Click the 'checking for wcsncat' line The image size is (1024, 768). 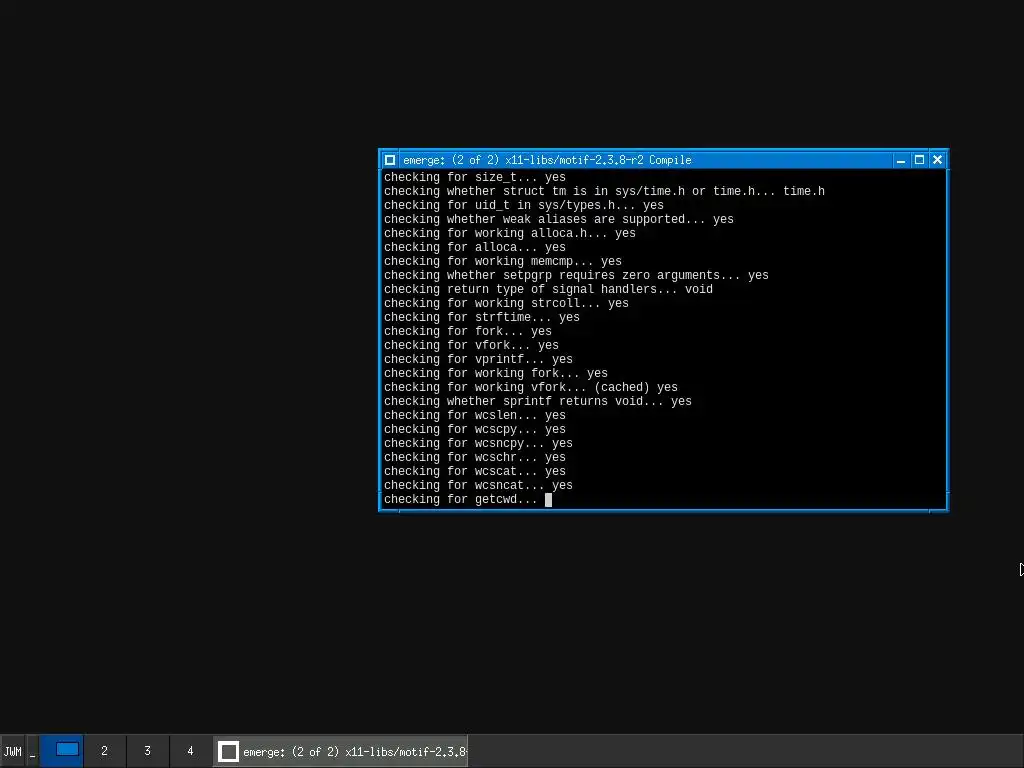point(478,486)
